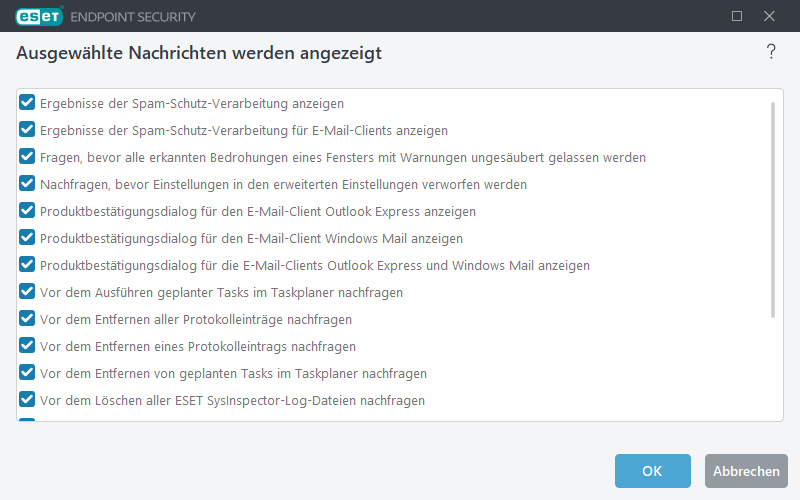Uncheck 'Nachfragen, bevor Einstellungen' verworfen werden
Screen dimensions: 800x500
(27, 184)
